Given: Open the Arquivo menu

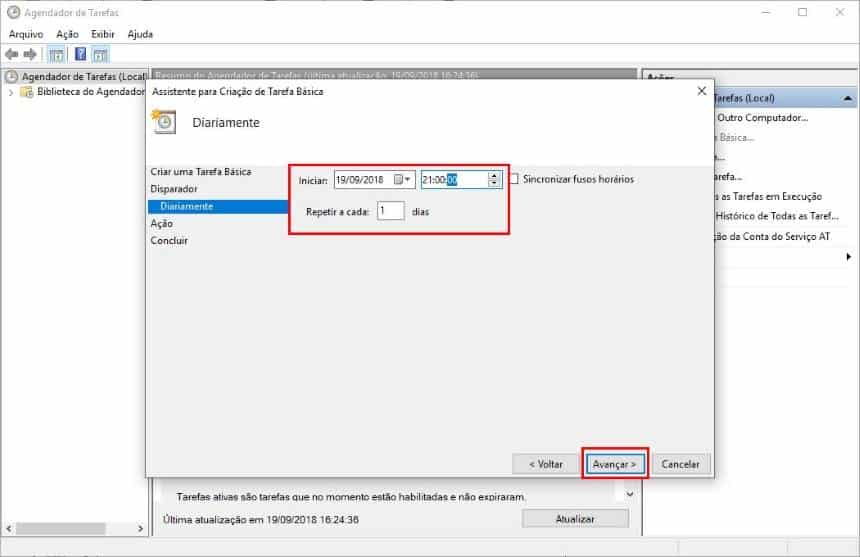Looking at the screenshot, I should pos(26,34).
